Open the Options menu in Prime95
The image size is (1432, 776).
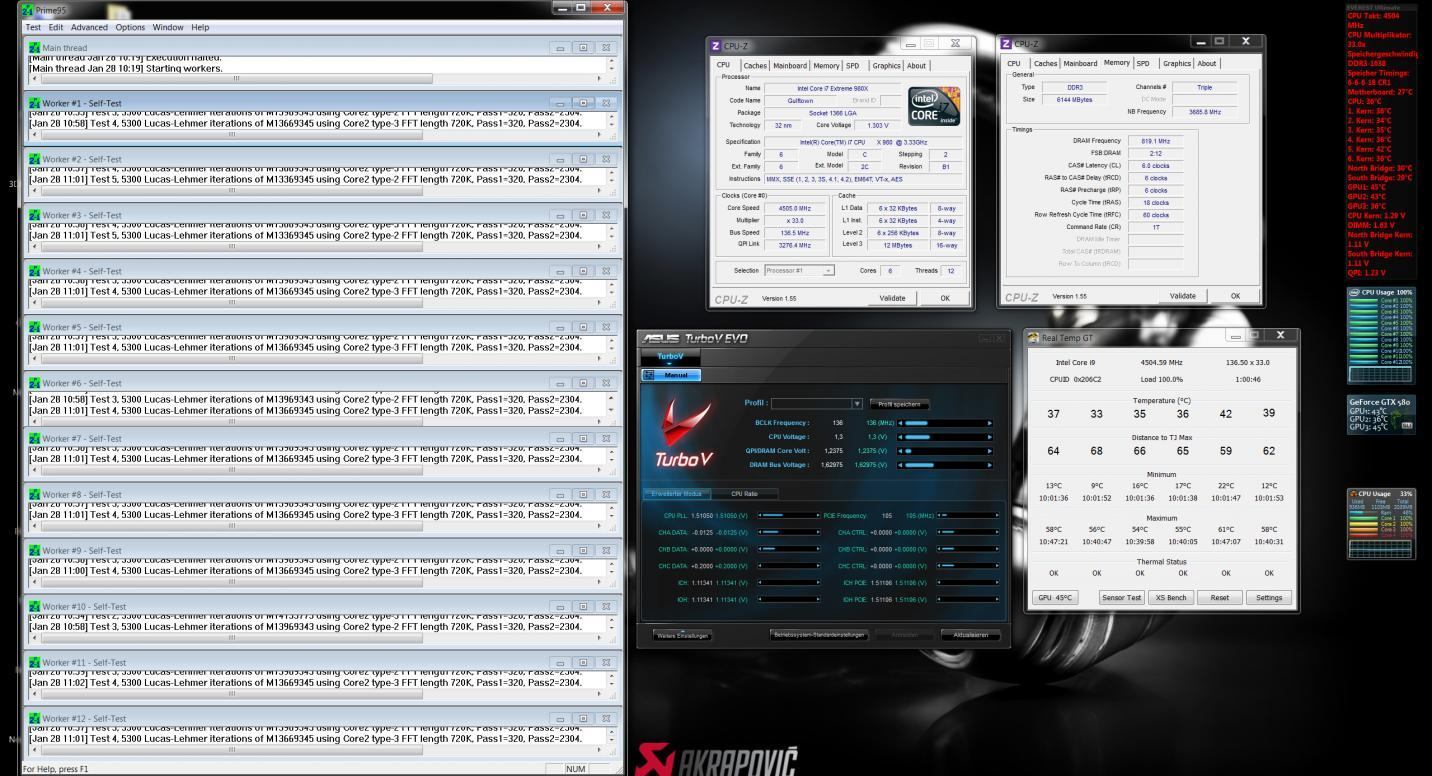pos(130,27)
